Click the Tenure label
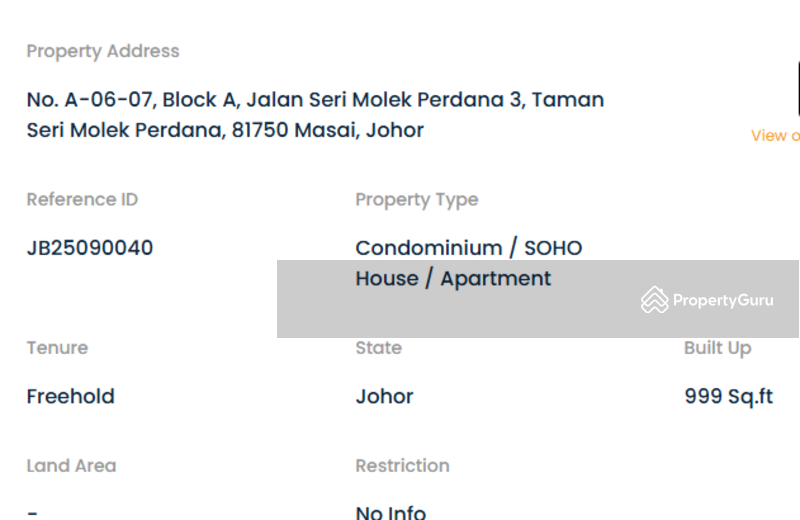Image resolution: width=800 pixels, height=520 pixels. point(57,348)
